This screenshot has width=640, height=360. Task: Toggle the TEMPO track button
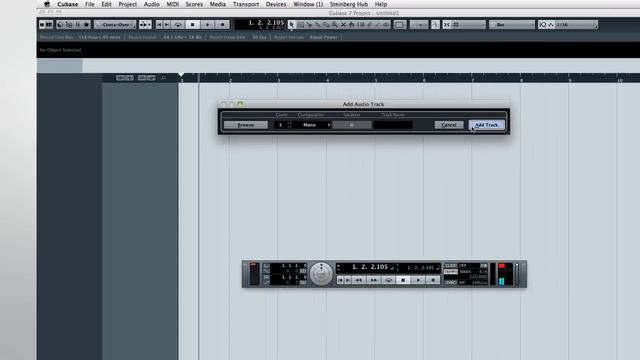coord(451,271)
